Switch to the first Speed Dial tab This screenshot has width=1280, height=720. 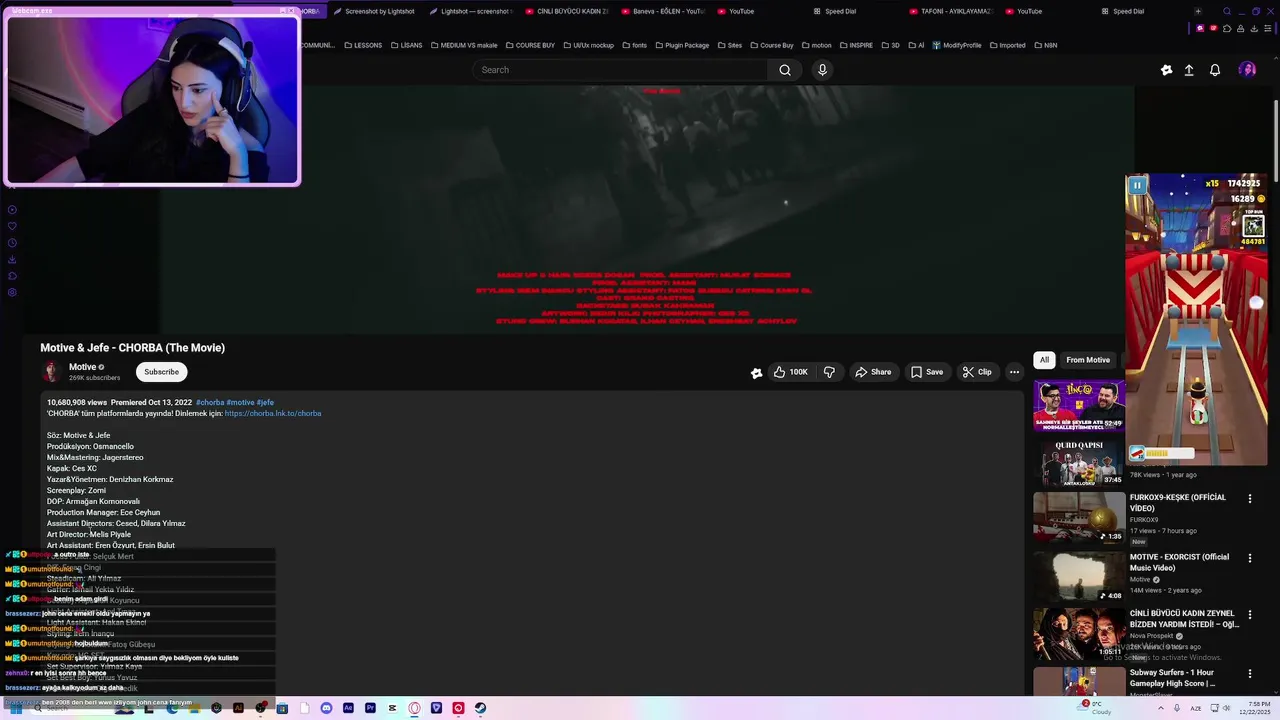point(834,11)
